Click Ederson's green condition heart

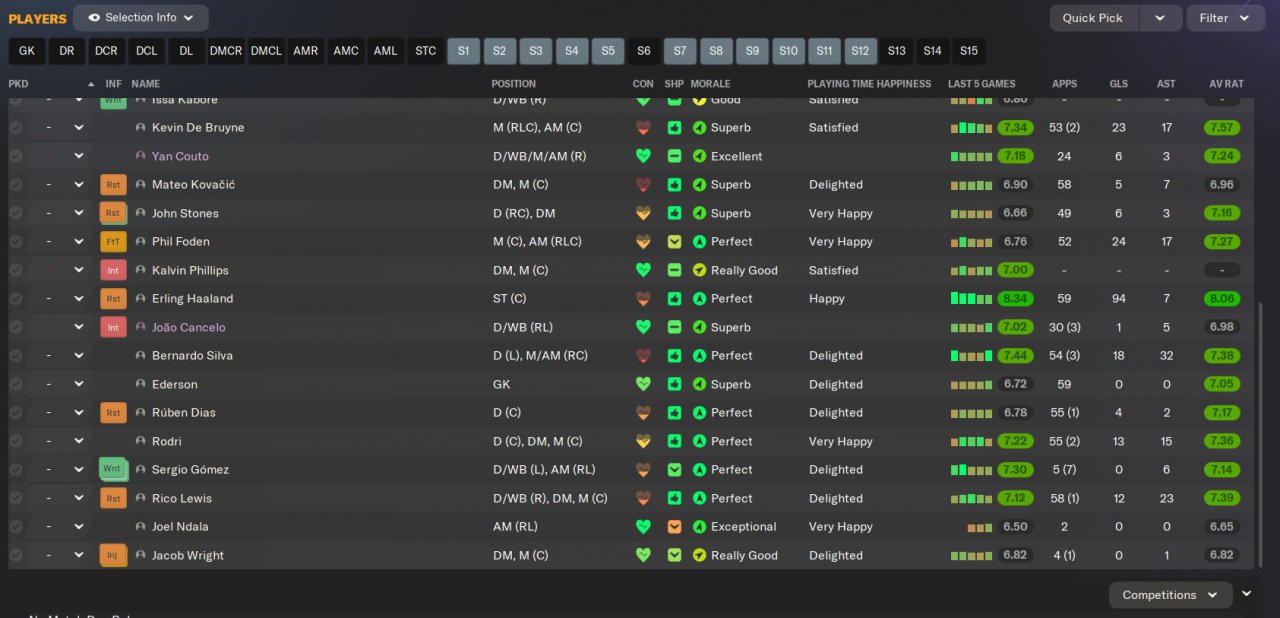click(x=643, y=384)
